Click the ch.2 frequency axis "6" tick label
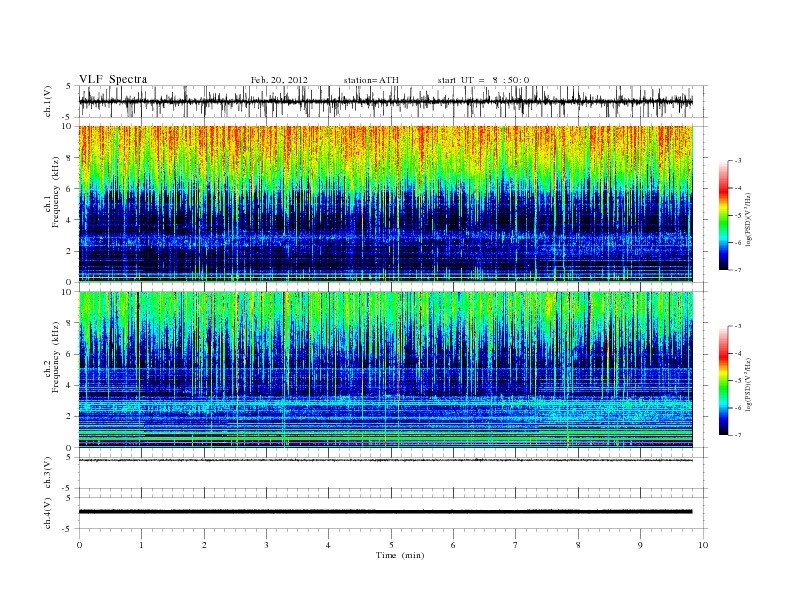Viewport: 792px width, 612px height. tap(69, 354)
